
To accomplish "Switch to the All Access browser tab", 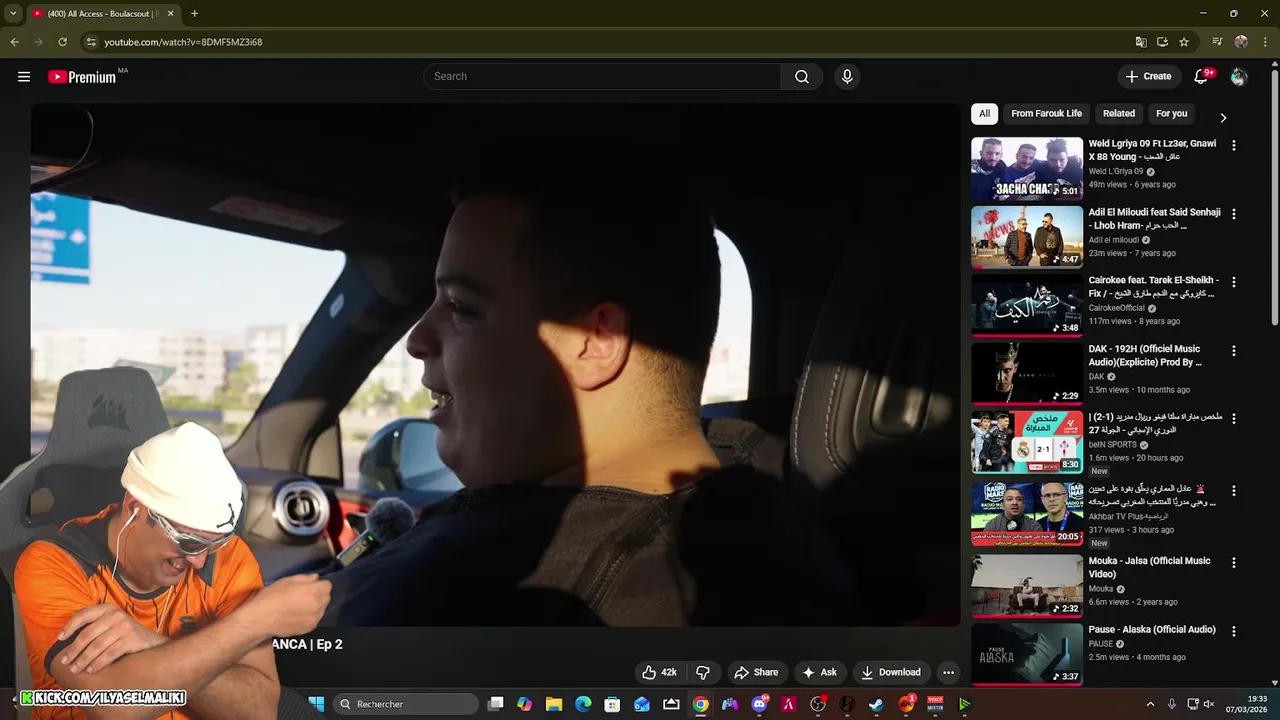I will (x=102, y=14).
